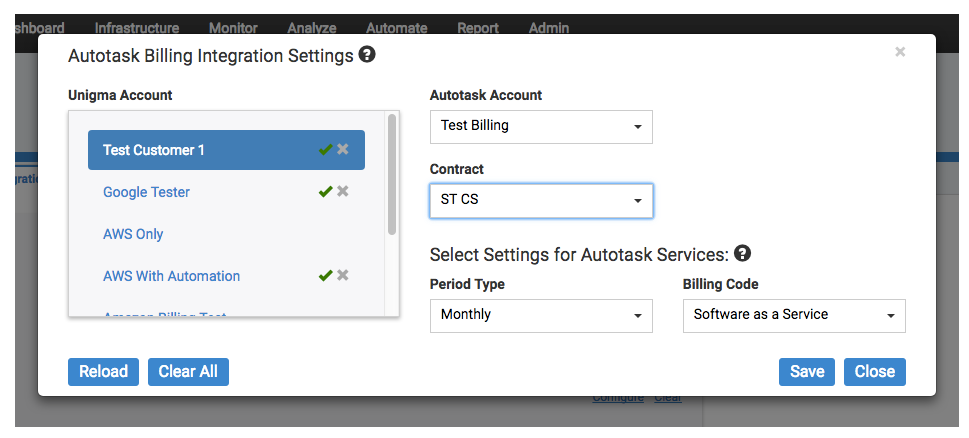Open the Monitor menu in background page
Viewport: 969px width, 438px height.
pyautogui.click(x=233, y=28)
